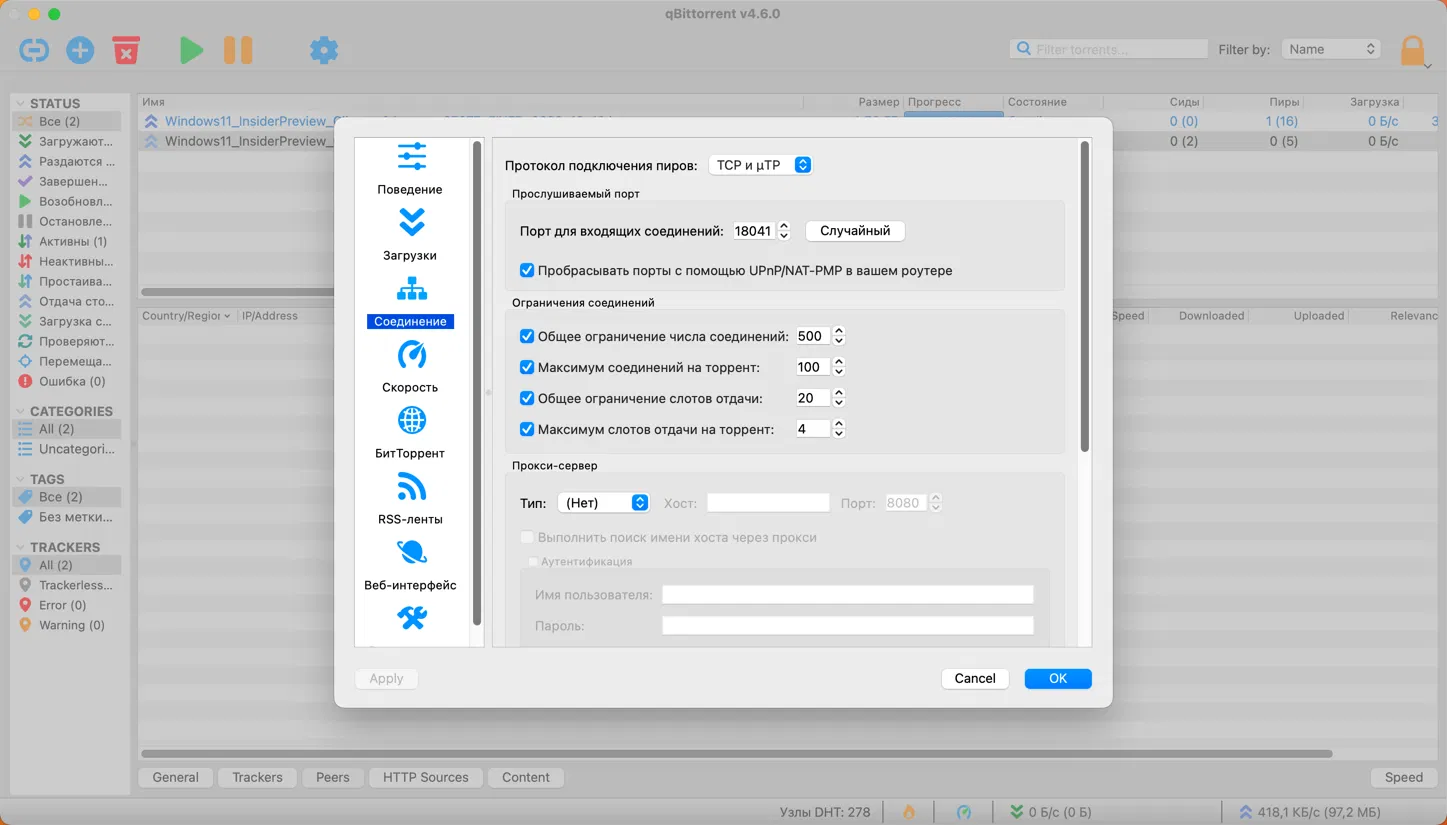Image resolution: width=1447 pixels, height=825 pixels.
Task: Click the options content vertical scrollbar
Action: [1085, 297]
